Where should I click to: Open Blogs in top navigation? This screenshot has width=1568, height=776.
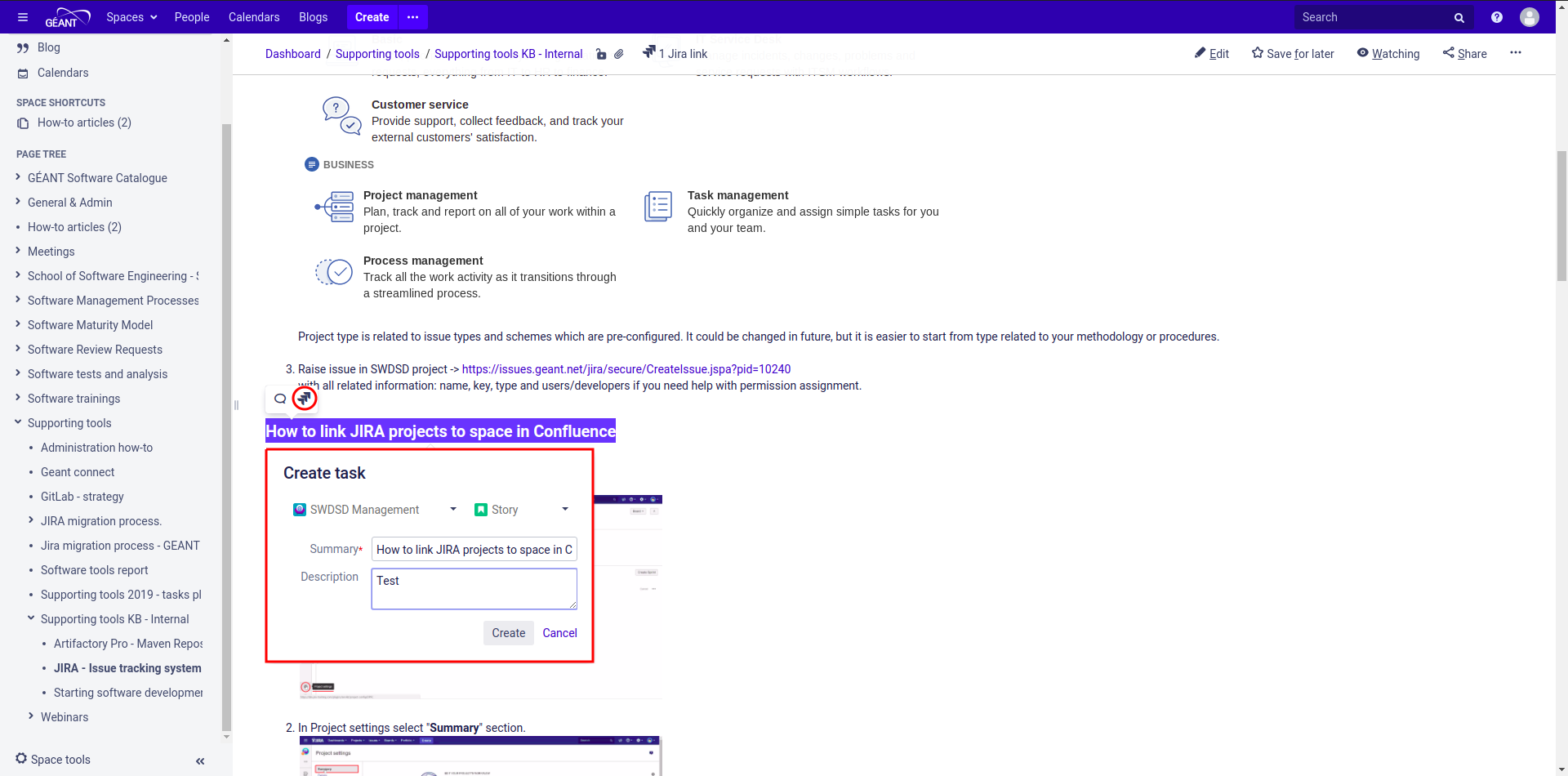(314, 17)
